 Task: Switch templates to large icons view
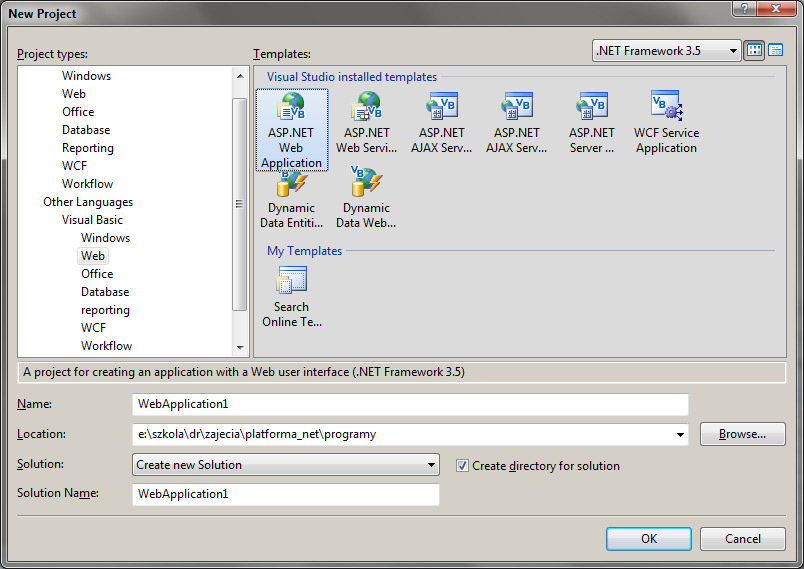pyautogui.click(x=754, y=50)
